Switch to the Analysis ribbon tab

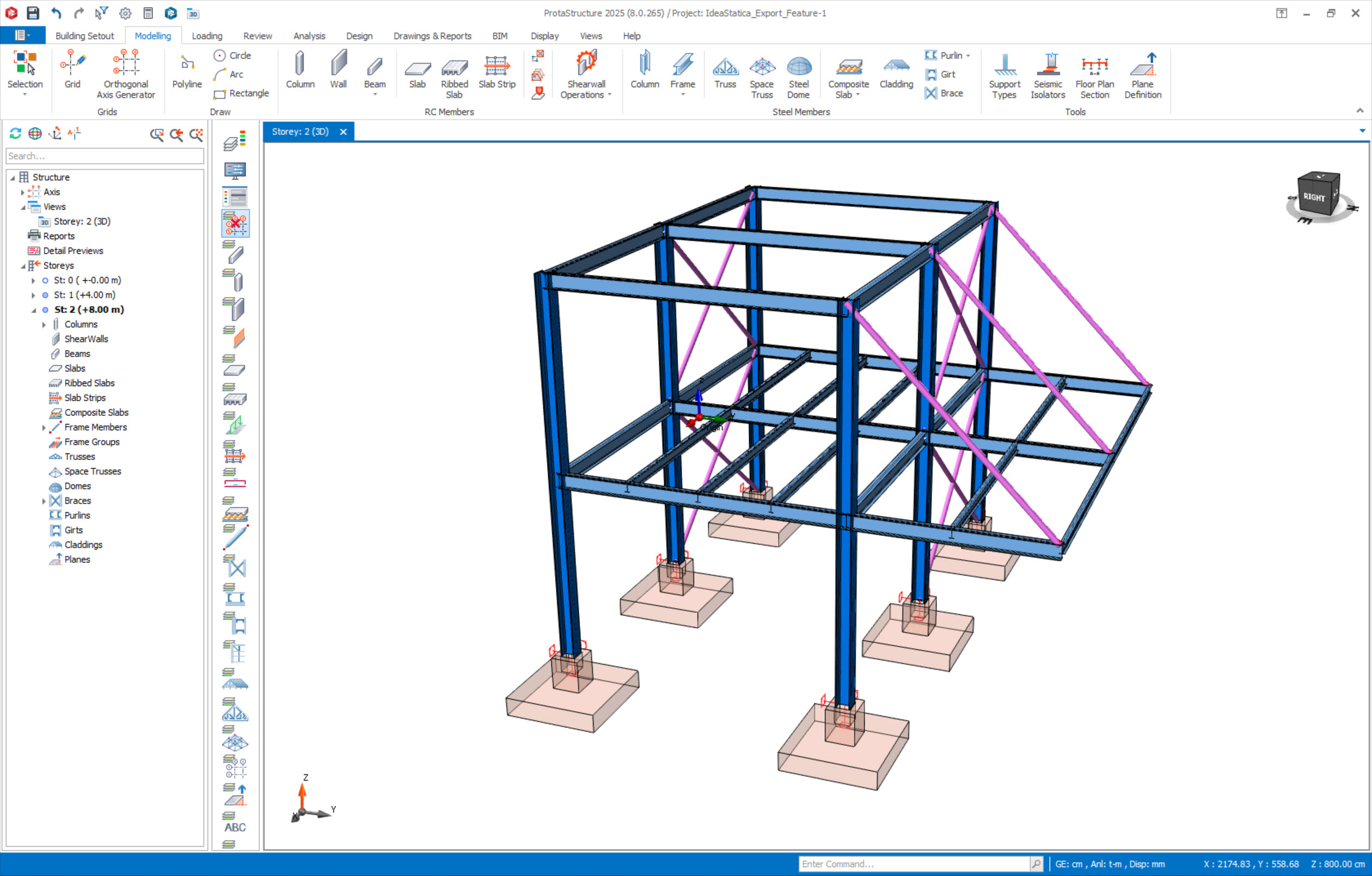309,36
